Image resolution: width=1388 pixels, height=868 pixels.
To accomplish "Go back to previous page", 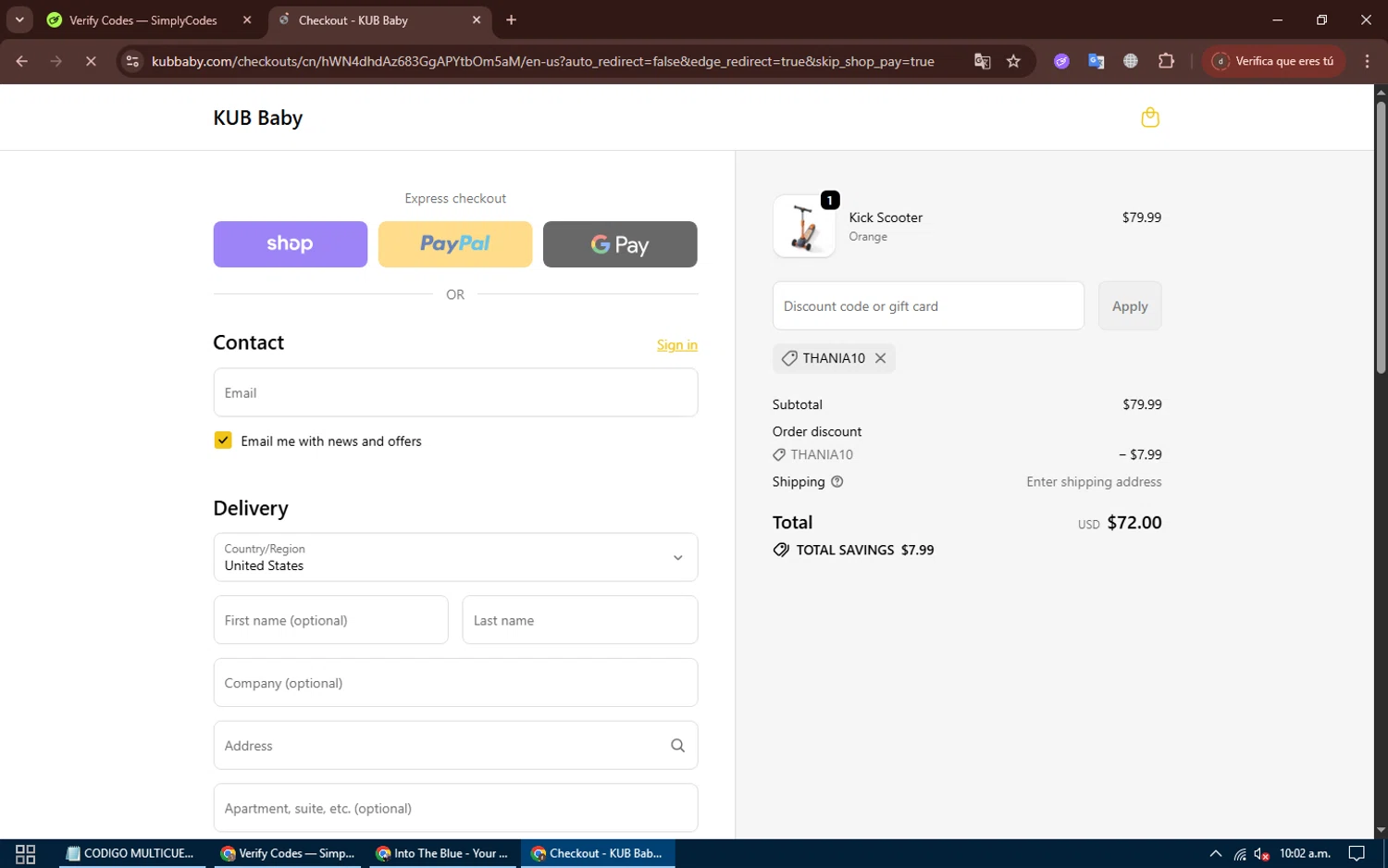I will (22, 61).
